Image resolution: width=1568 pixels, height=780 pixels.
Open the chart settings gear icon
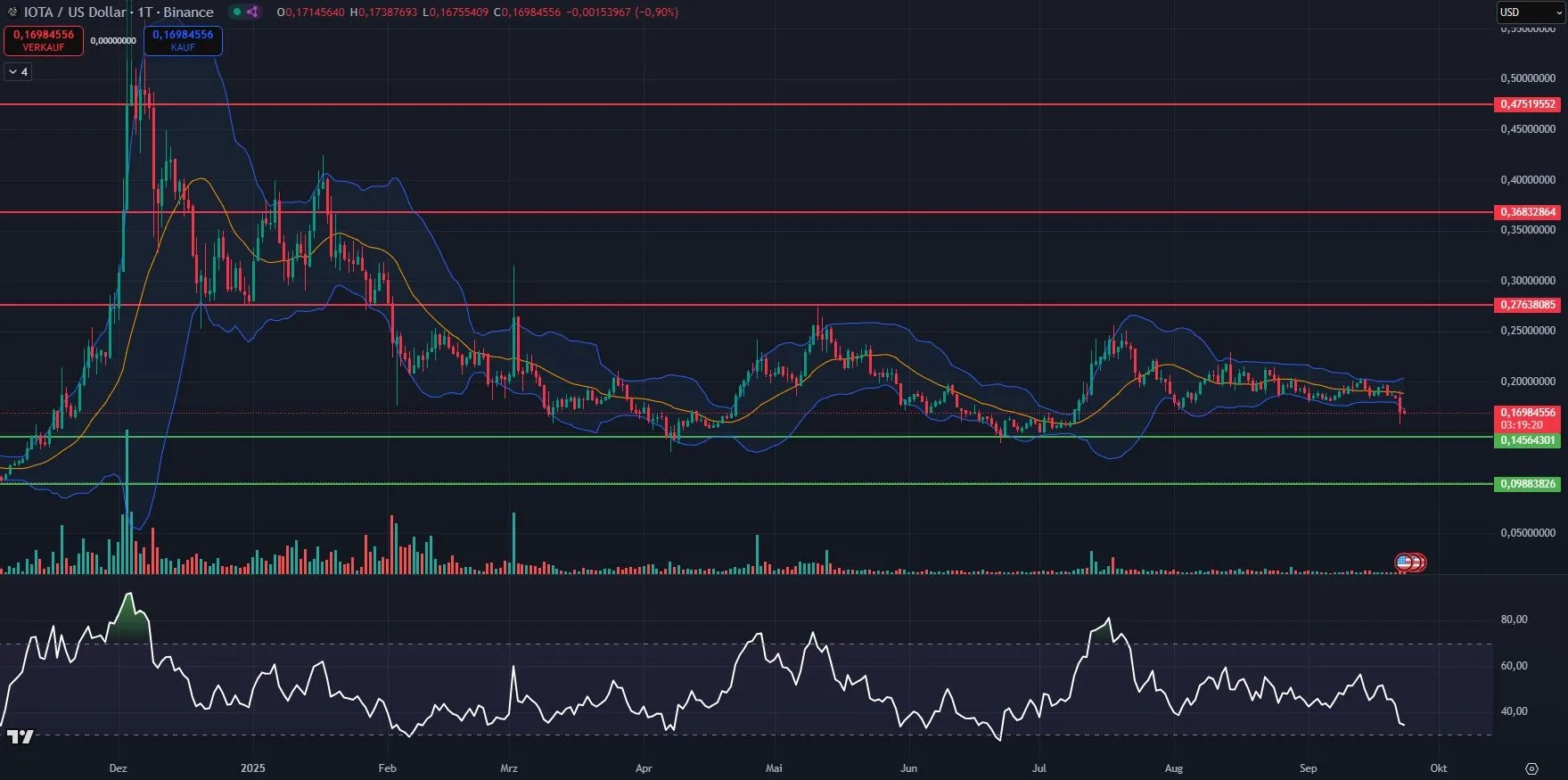[x=1531, y=768]
